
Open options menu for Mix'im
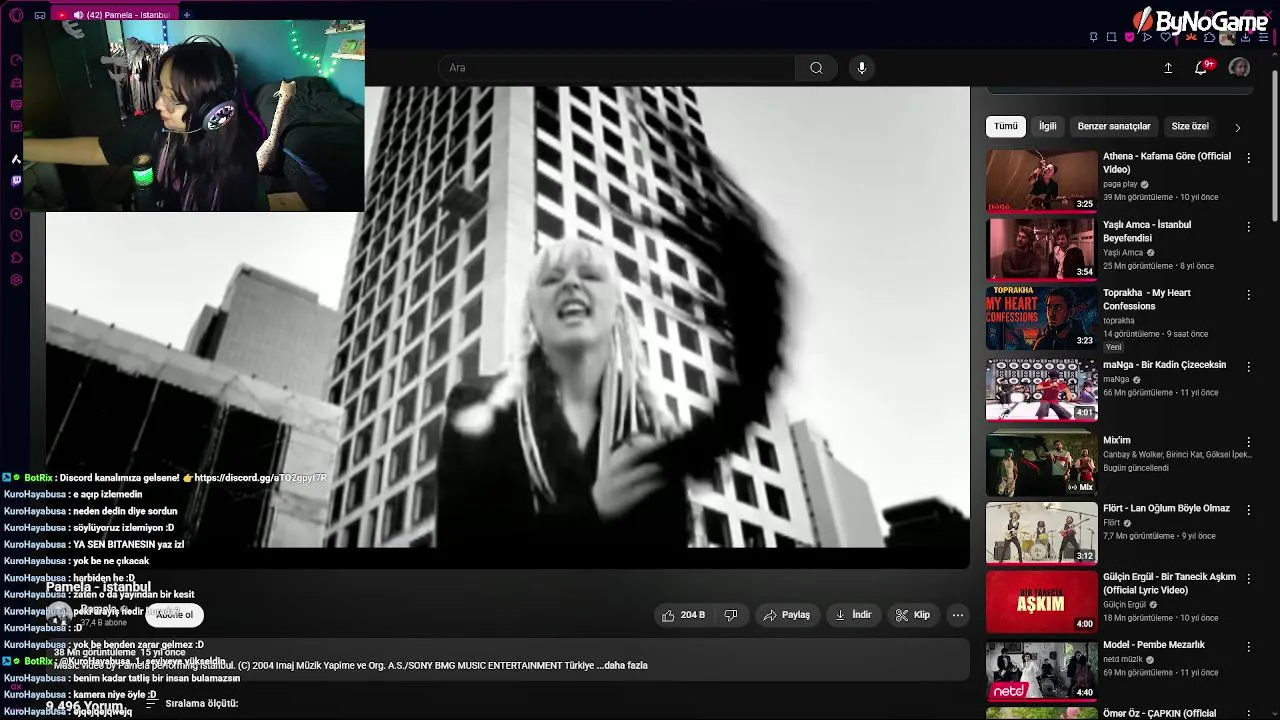pyautogui.click(x=1248, y=442)
